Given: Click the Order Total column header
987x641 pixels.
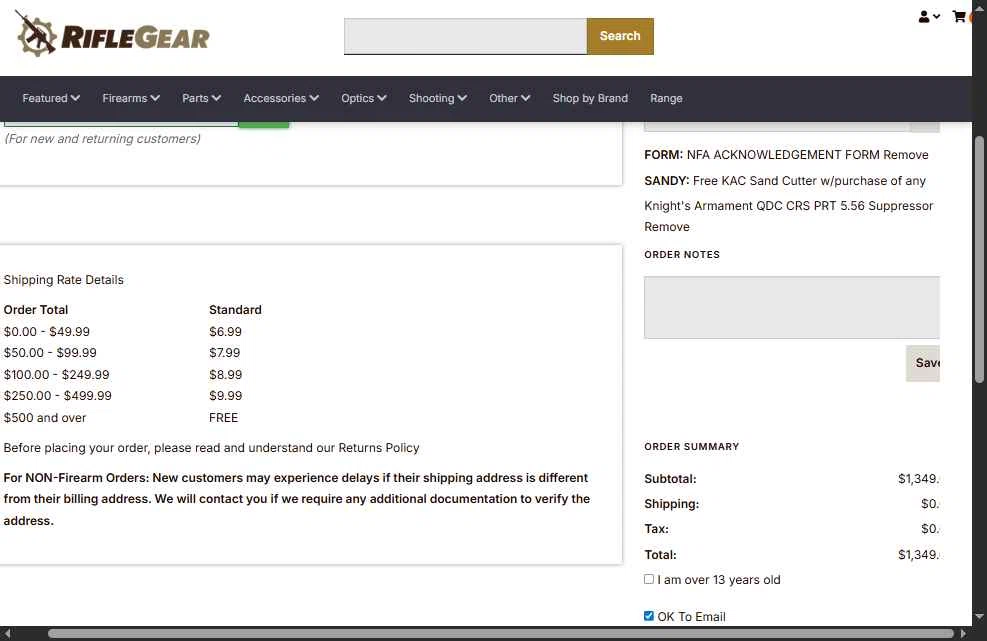Looking at the screenshot, I should point(36,310).
